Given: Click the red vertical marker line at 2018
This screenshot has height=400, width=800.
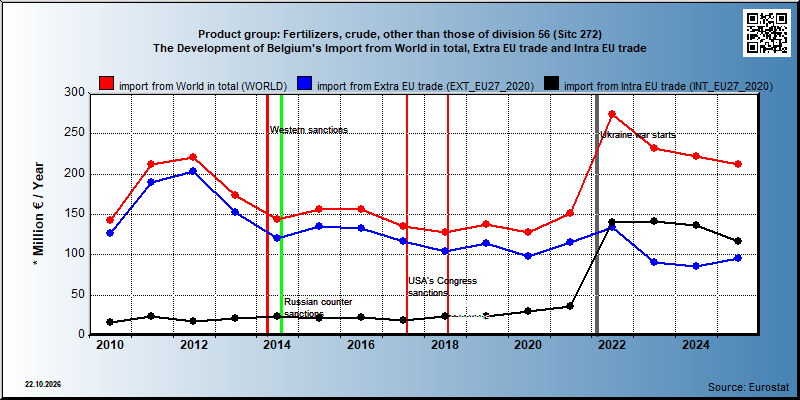Looking at the screenshot, I should [448, 214].
